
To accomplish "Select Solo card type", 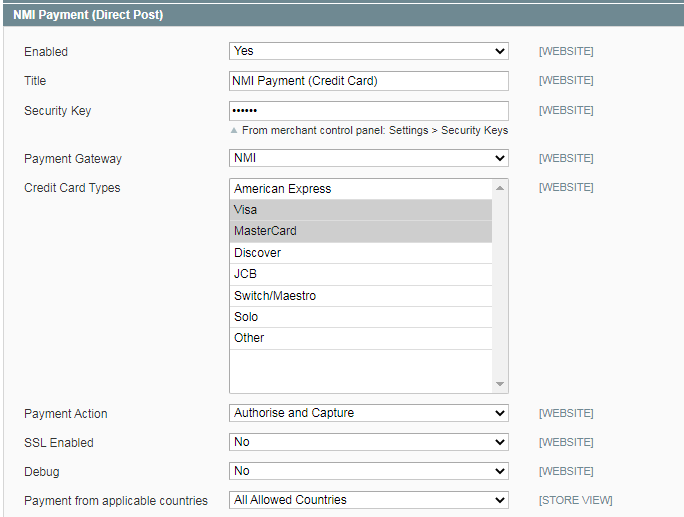I will click(x=360, y=317).
